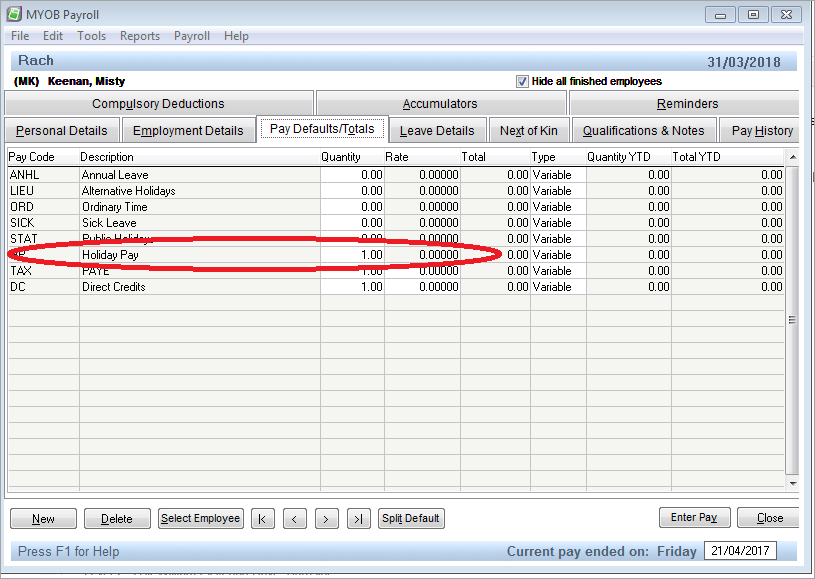The height and width of the screenshot is (579, 815).
Task: Click the grid scrollbar up arrow
Action: click(793, 157)
